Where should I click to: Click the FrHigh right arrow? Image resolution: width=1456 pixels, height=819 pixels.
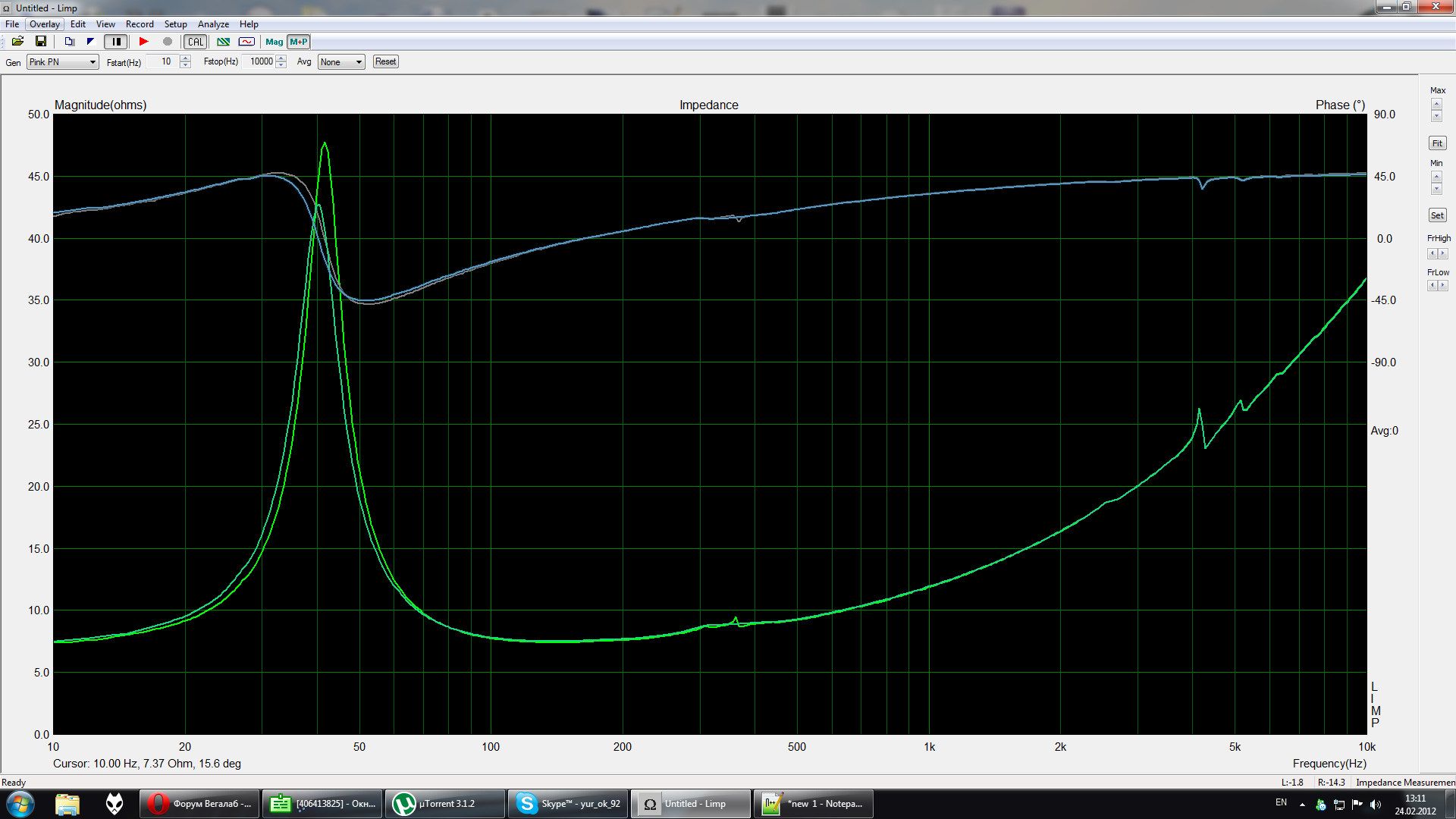pyautogui.click(x=1443, y=253)
